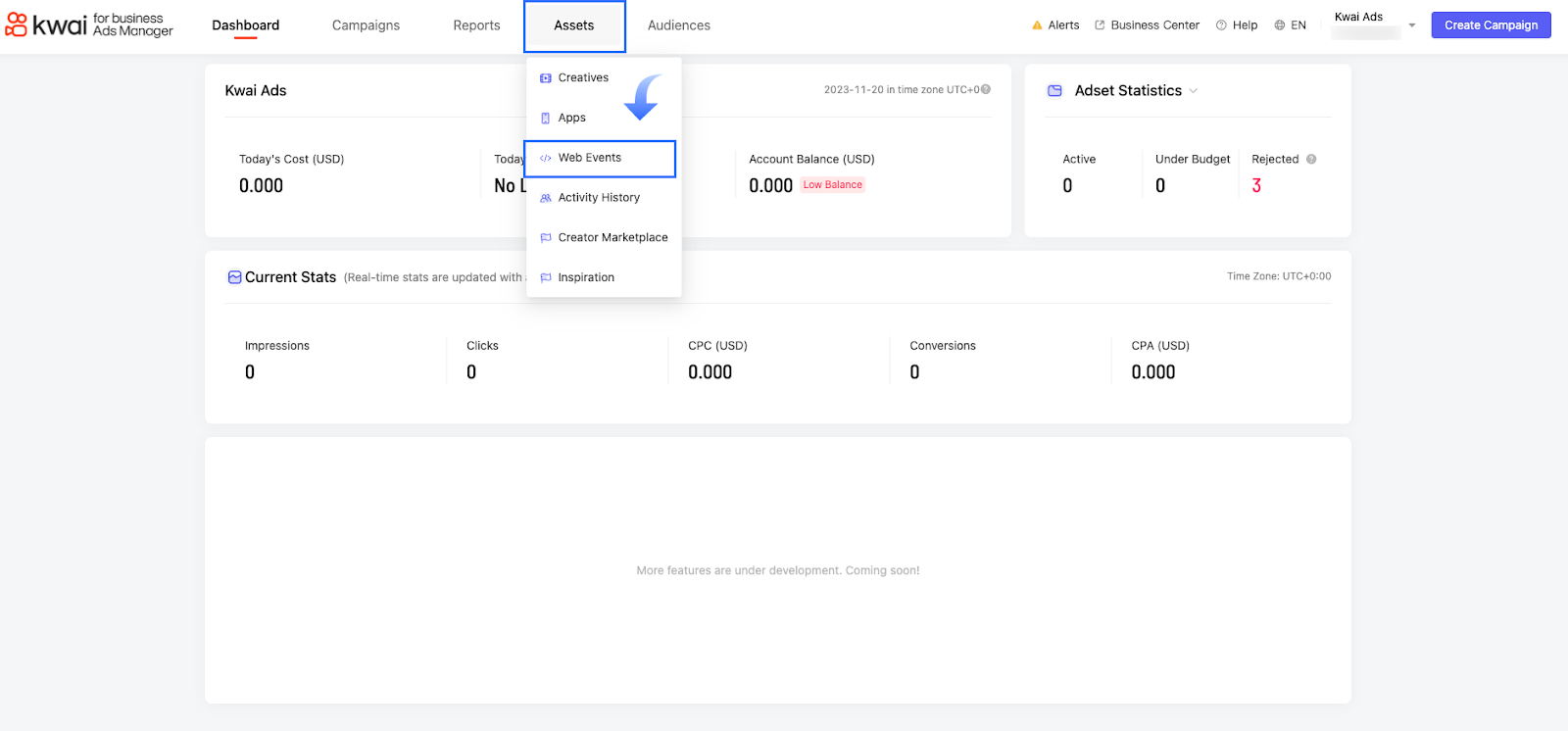Click the Creator Marketplace flag icon
The height and width of the screenshot is (731, 1568).
(546, 238)
